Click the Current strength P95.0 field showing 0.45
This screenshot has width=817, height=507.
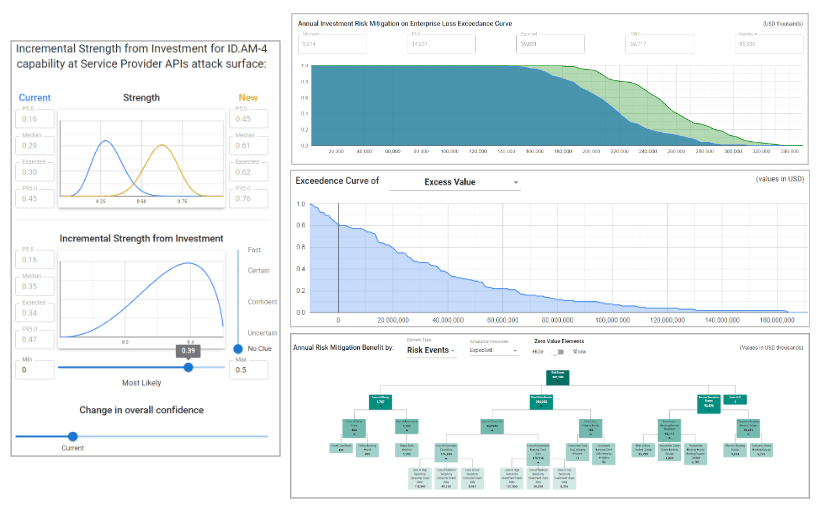pos(35,199)
